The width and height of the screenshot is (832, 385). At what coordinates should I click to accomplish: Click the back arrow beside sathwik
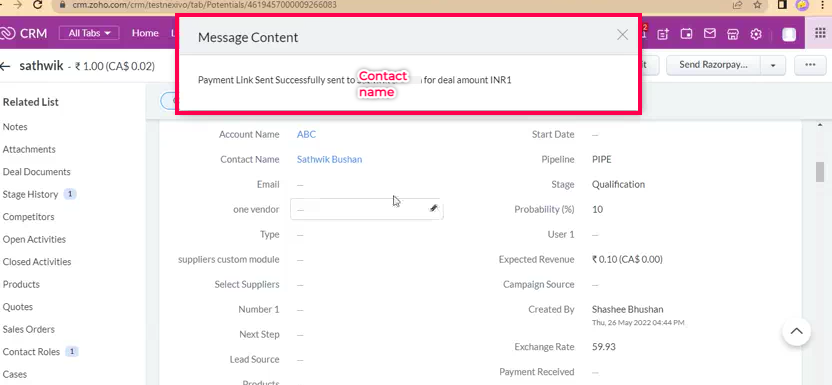5,66
